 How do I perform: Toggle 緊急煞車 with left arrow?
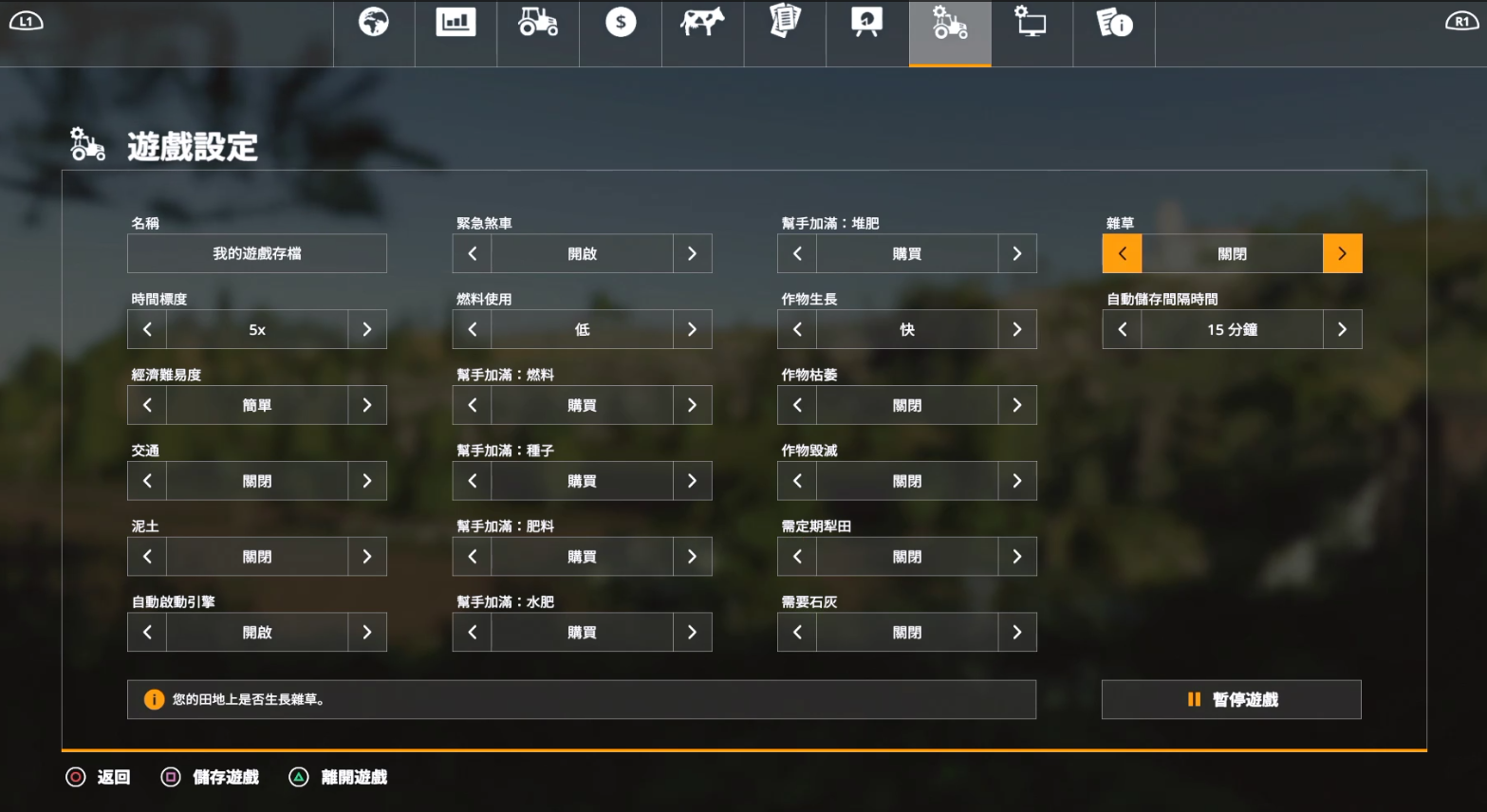pos(473,253)
